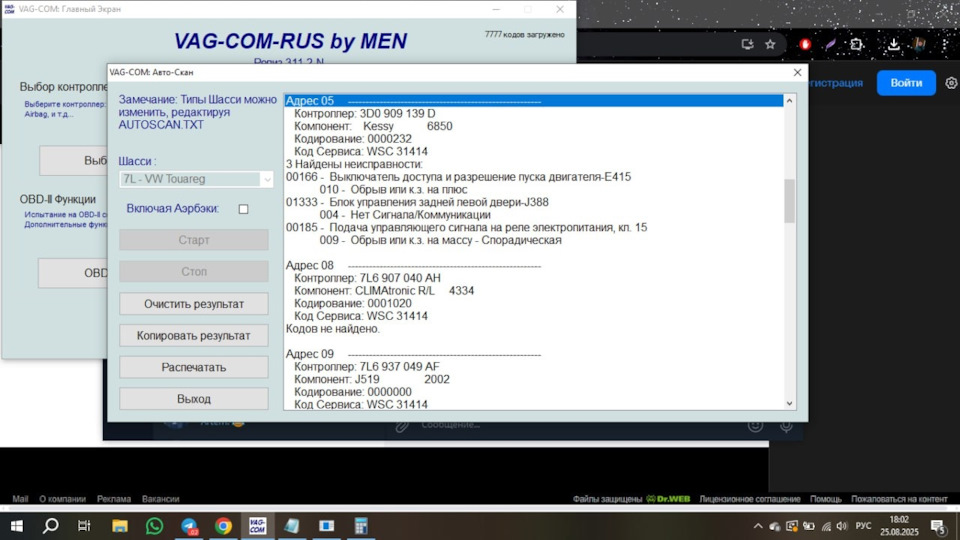Open the taskbar search icon
This screenshot has width=960, height=540.
pos(51,526)
